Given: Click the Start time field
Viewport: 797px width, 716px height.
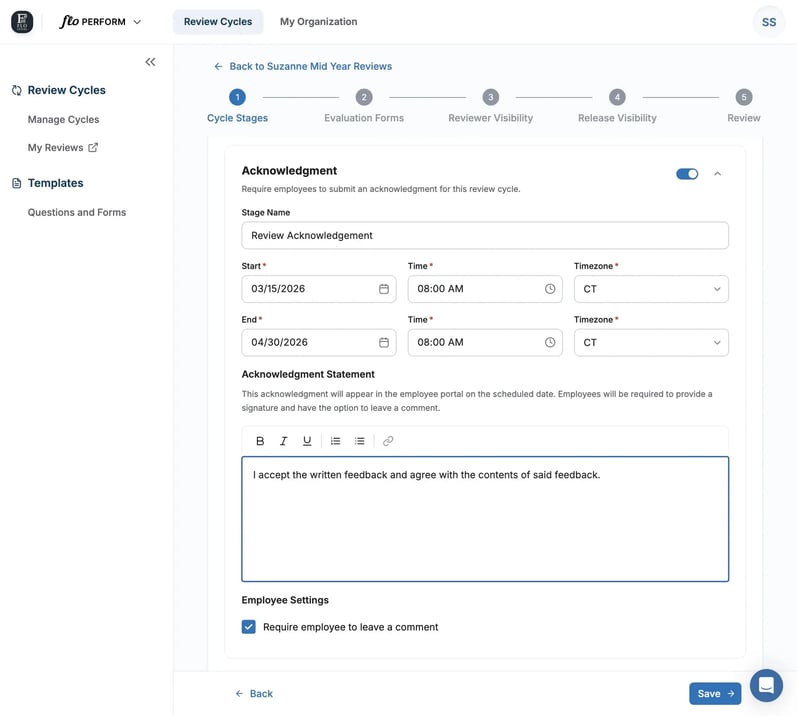Looking at the screenshot, I should pos(485,289).
